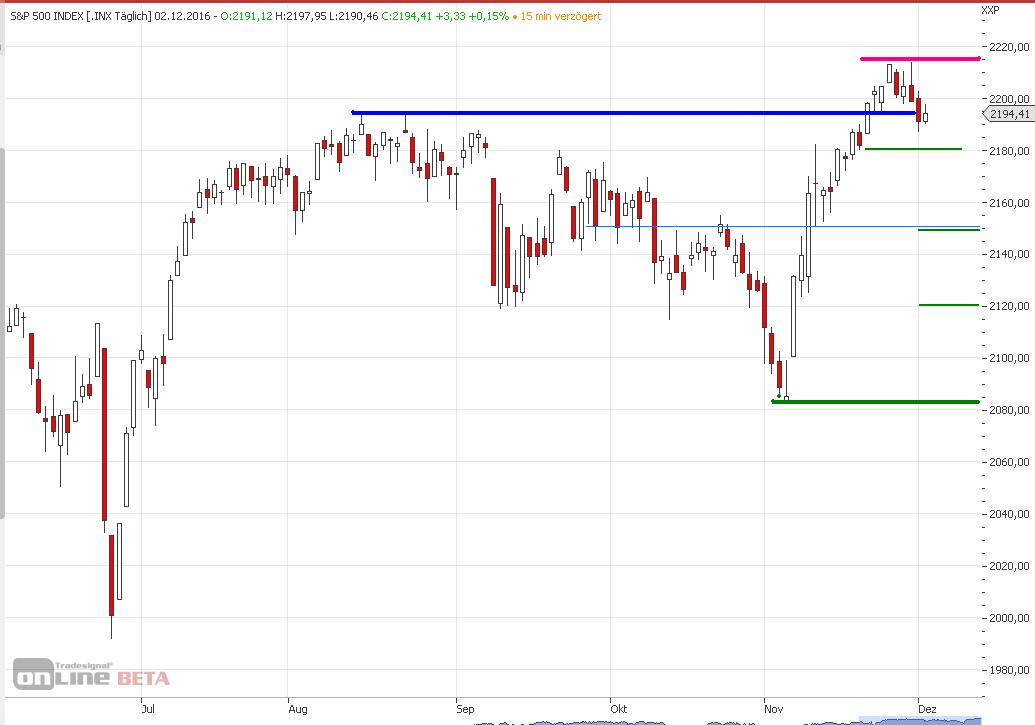Click the 2100,00 price axis label
Viewport: 1035px width, 725px height.
click(x=1009, y=358)
